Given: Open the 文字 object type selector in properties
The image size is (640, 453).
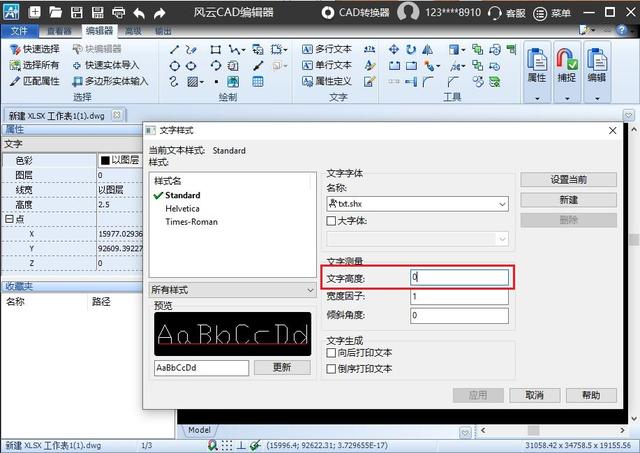Looking at the screenshot, I should point(72,144).
